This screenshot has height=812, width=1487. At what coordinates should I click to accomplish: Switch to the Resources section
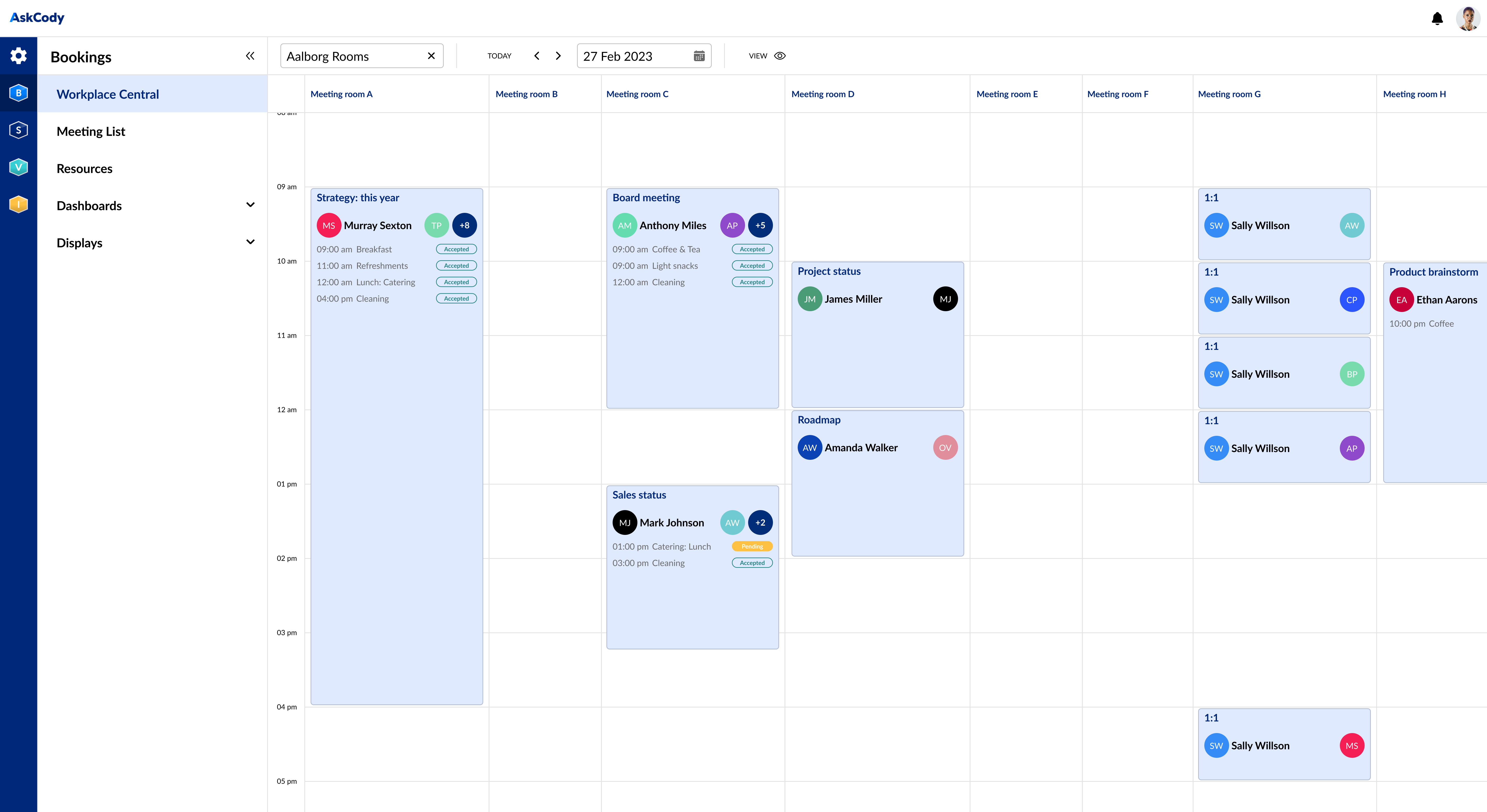pos(84,168)
